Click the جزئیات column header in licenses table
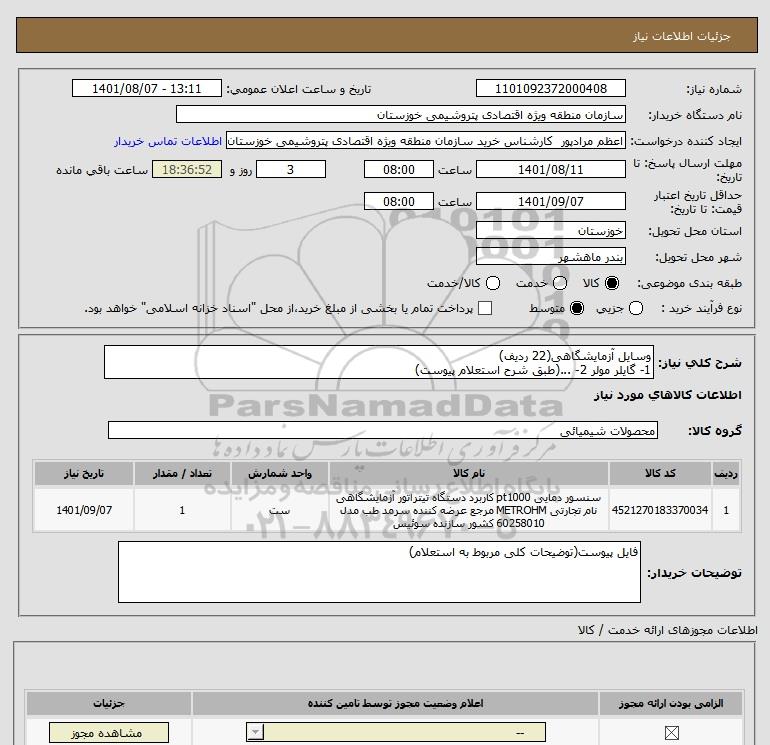The height and width of the screenshot is (745, 770). click(109, 703)
